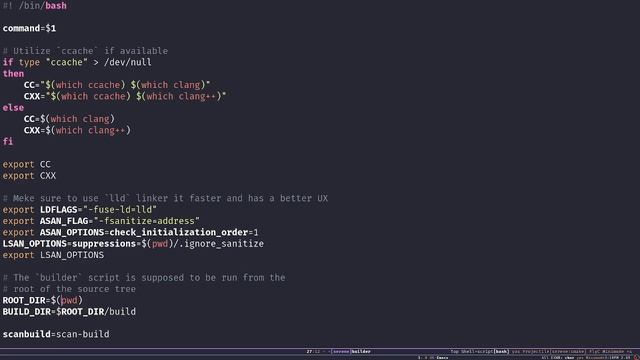Click the "fi" keyword
The image size is (640, 360).
pyautogui.click(x=8, y=142)
